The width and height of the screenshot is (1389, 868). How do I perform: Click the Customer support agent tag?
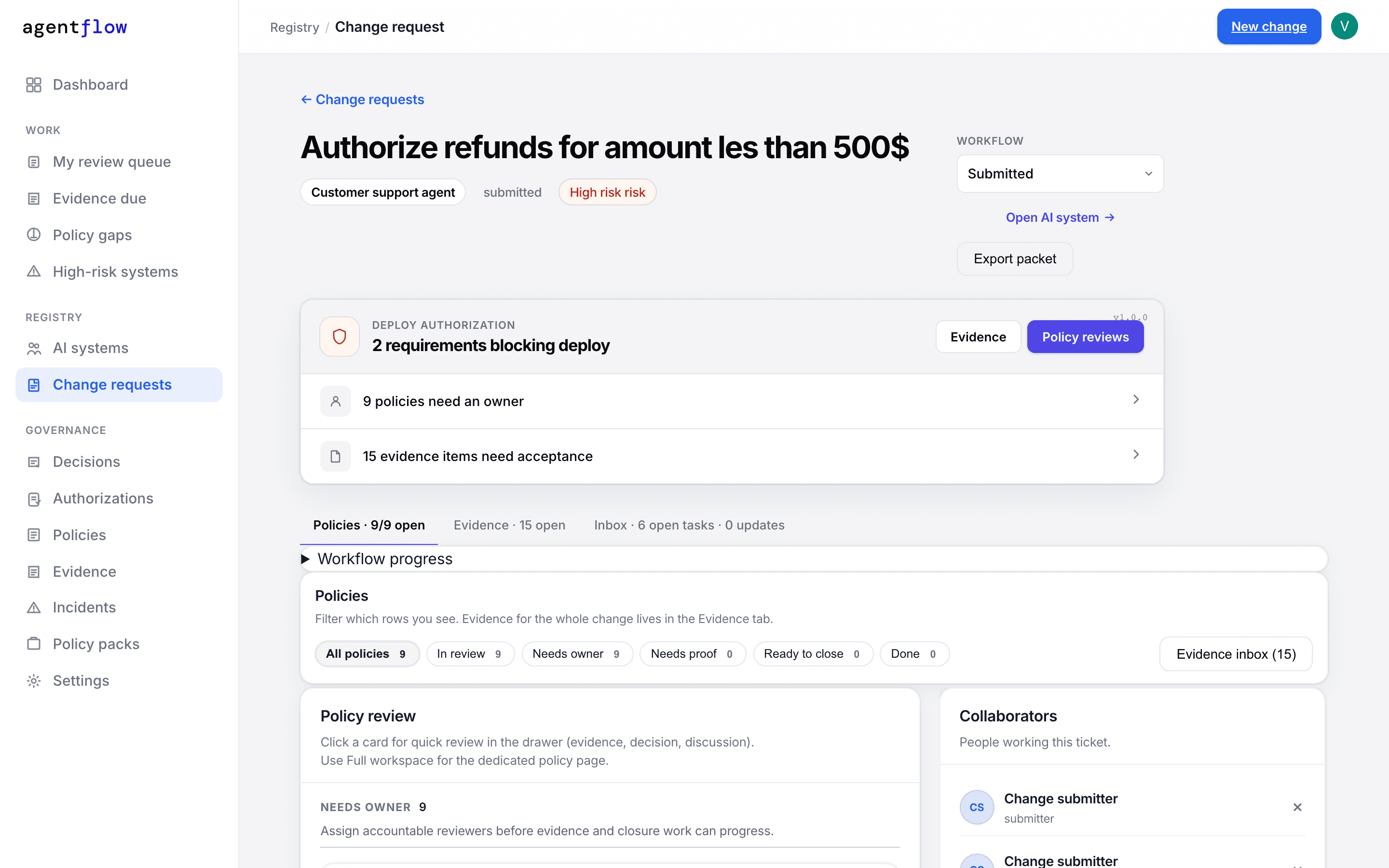coord(383,192)
